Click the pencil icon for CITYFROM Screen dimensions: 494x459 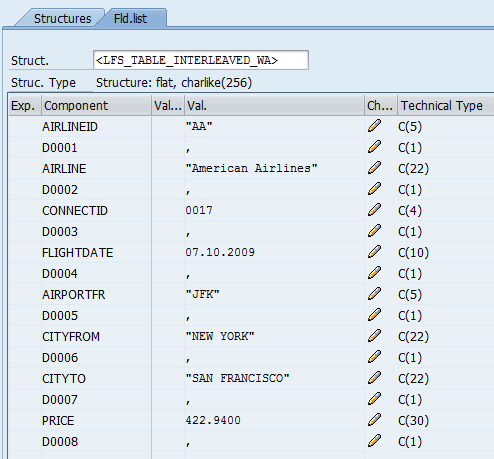point(374,336)
